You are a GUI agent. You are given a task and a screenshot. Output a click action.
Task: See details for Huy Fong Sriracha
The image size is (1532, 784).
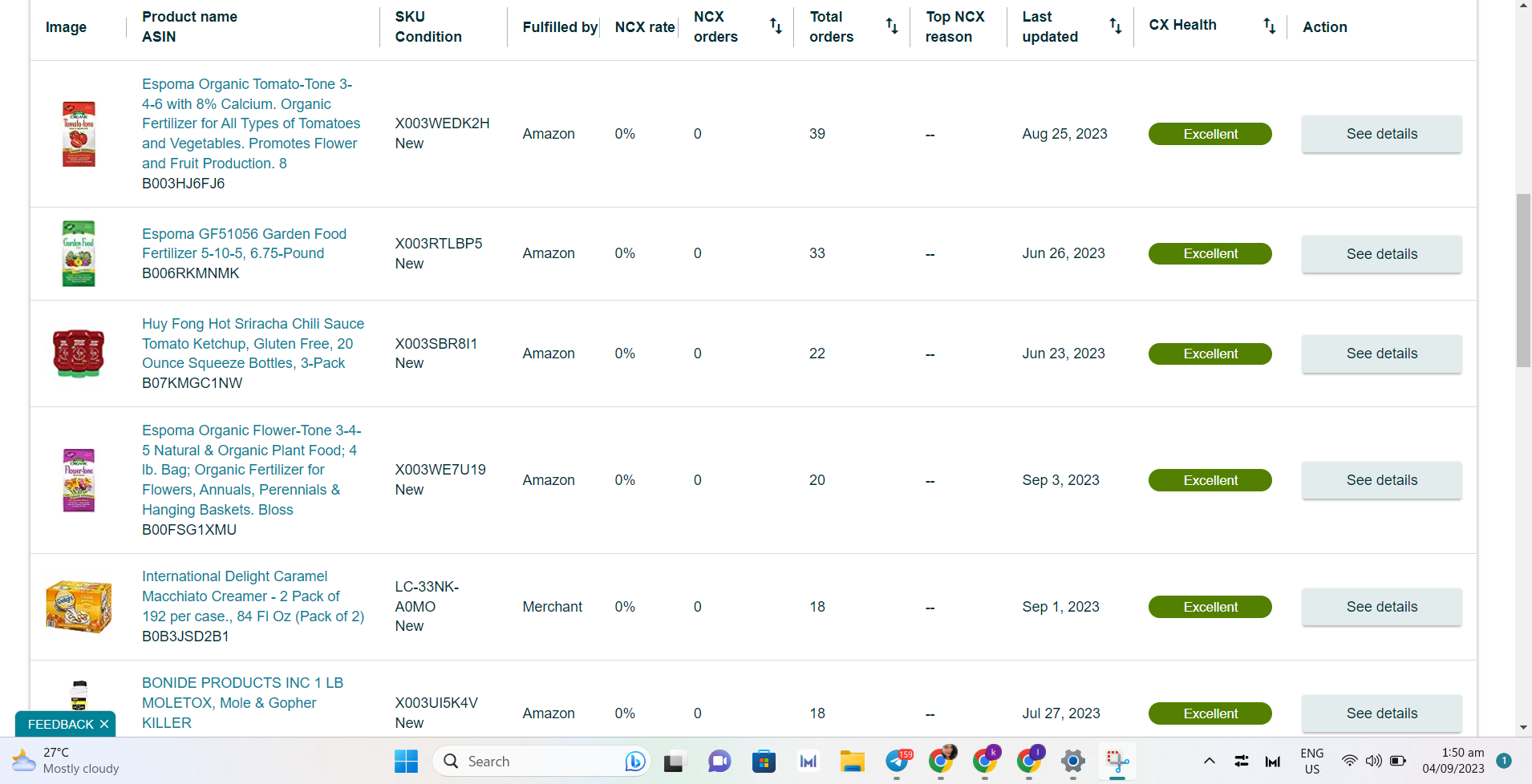1381,354
